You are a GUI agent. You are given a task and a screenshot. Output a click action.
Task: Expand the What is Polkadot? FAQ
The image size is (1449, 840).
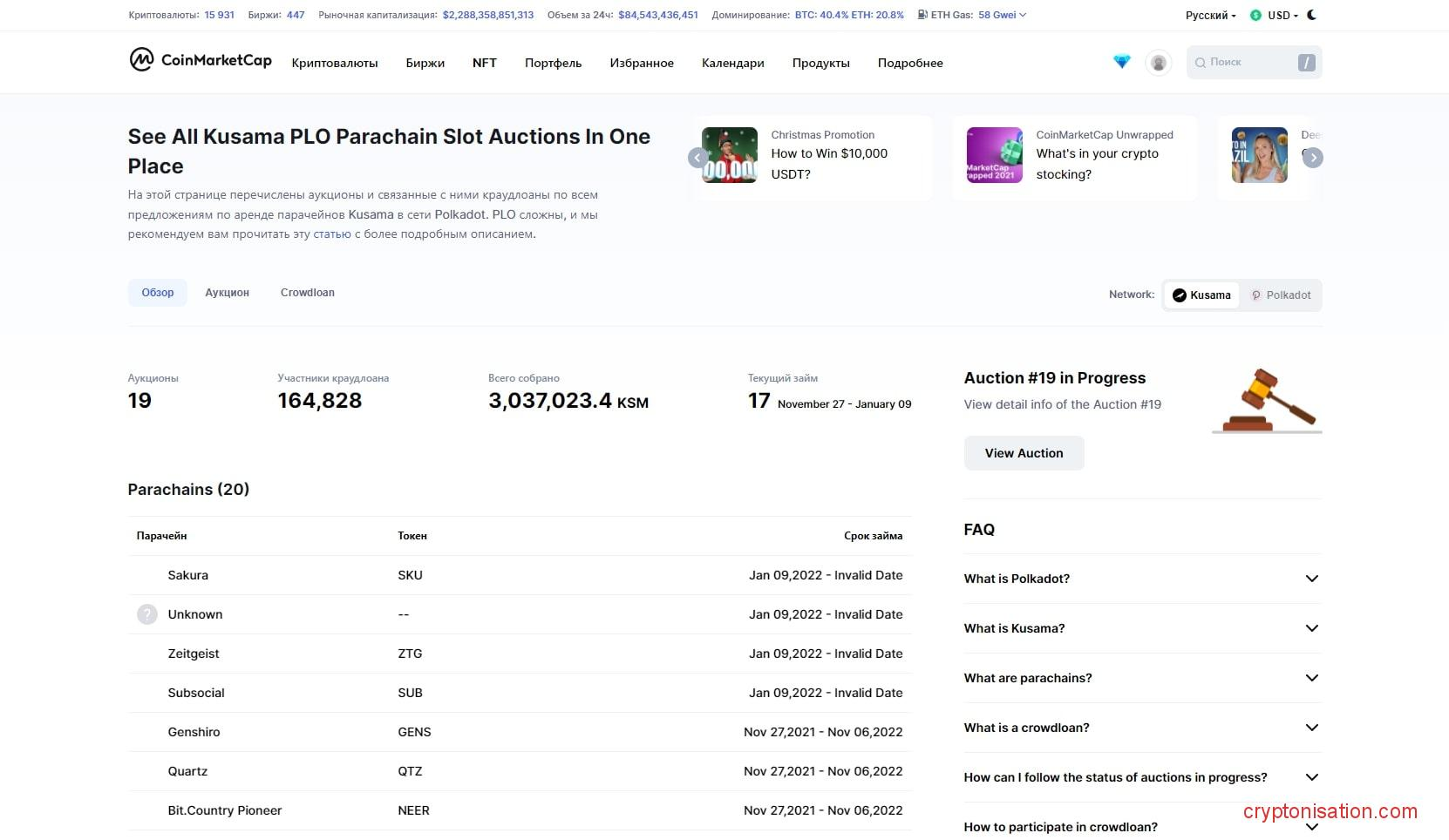tap(1141, 579)
